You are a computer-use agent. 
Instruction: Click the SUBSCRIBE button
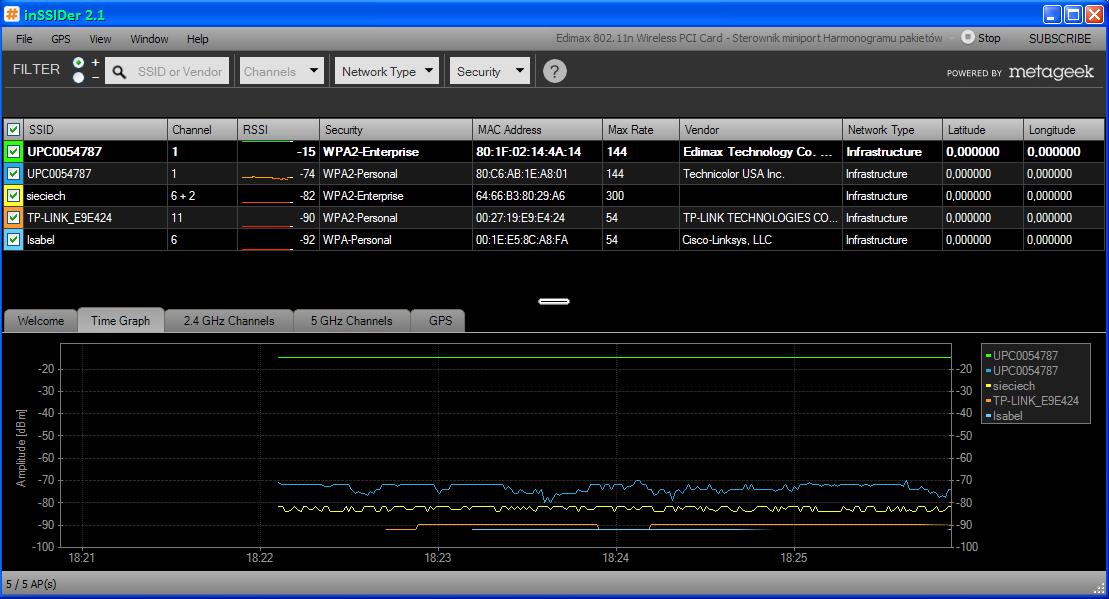(1059, 38)
